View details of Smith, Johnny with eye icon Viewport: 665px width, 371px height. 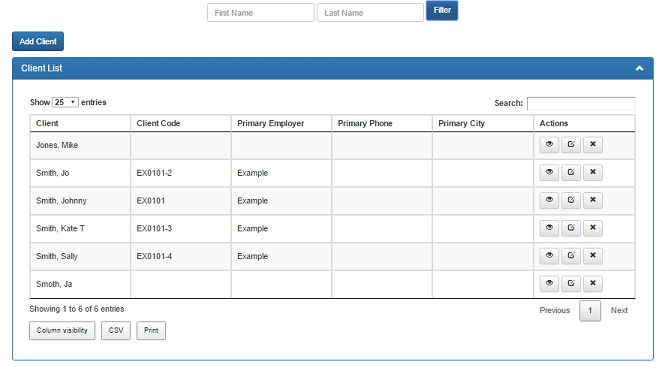coord(549,200)
